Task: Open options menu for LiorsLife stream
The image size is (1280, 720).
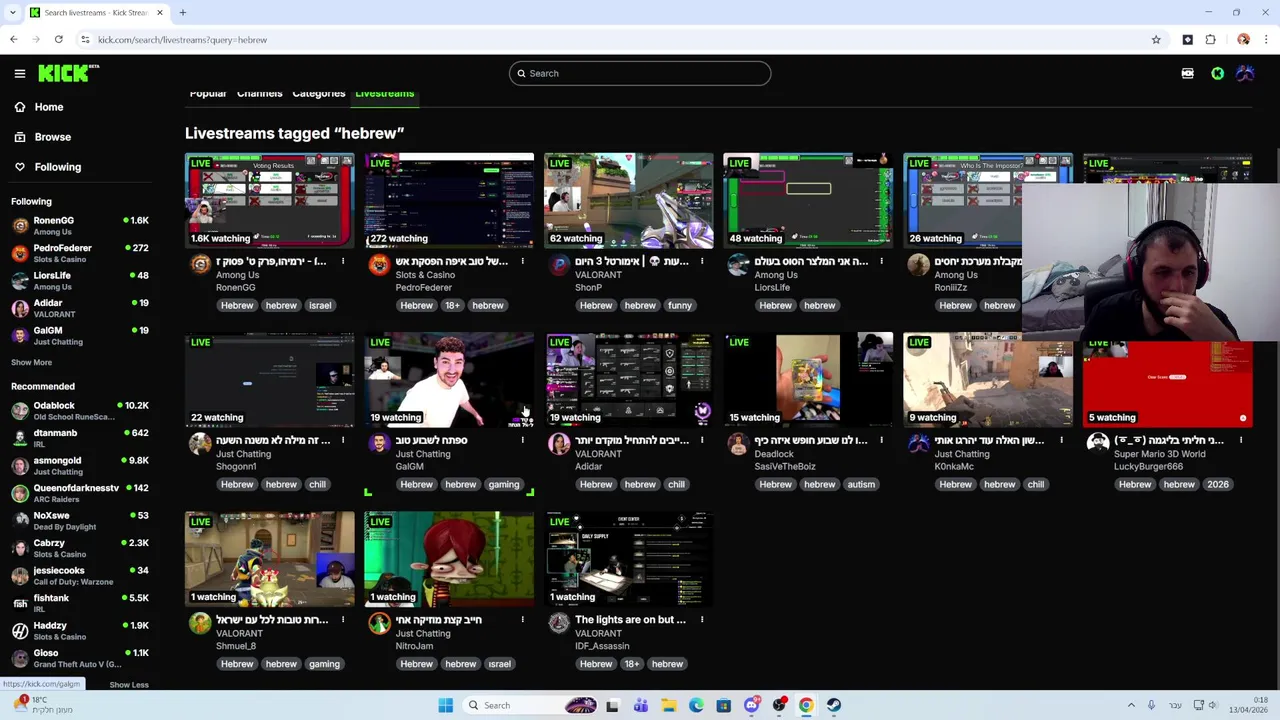Action: [881, 262]
